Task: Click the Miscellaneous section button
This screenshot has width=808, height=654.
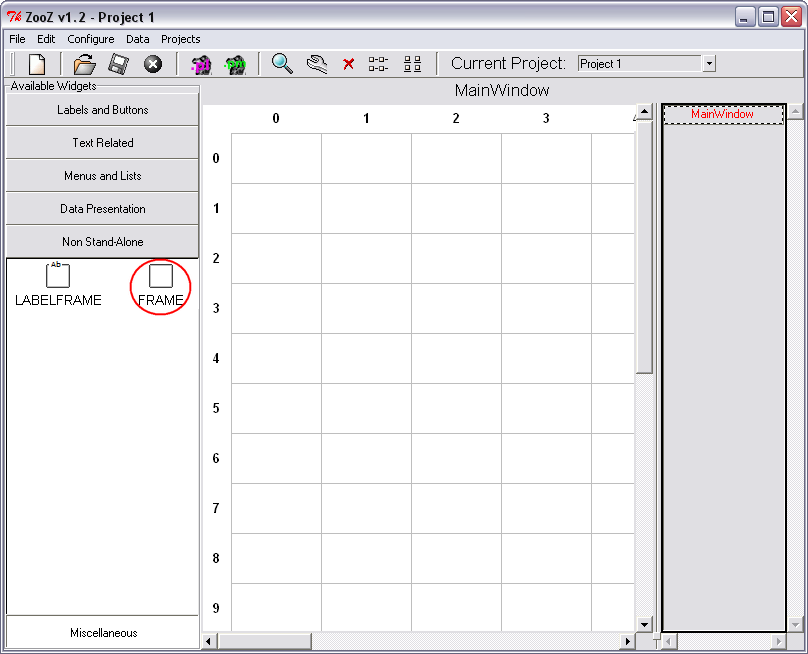Action: tap(103, 632)
